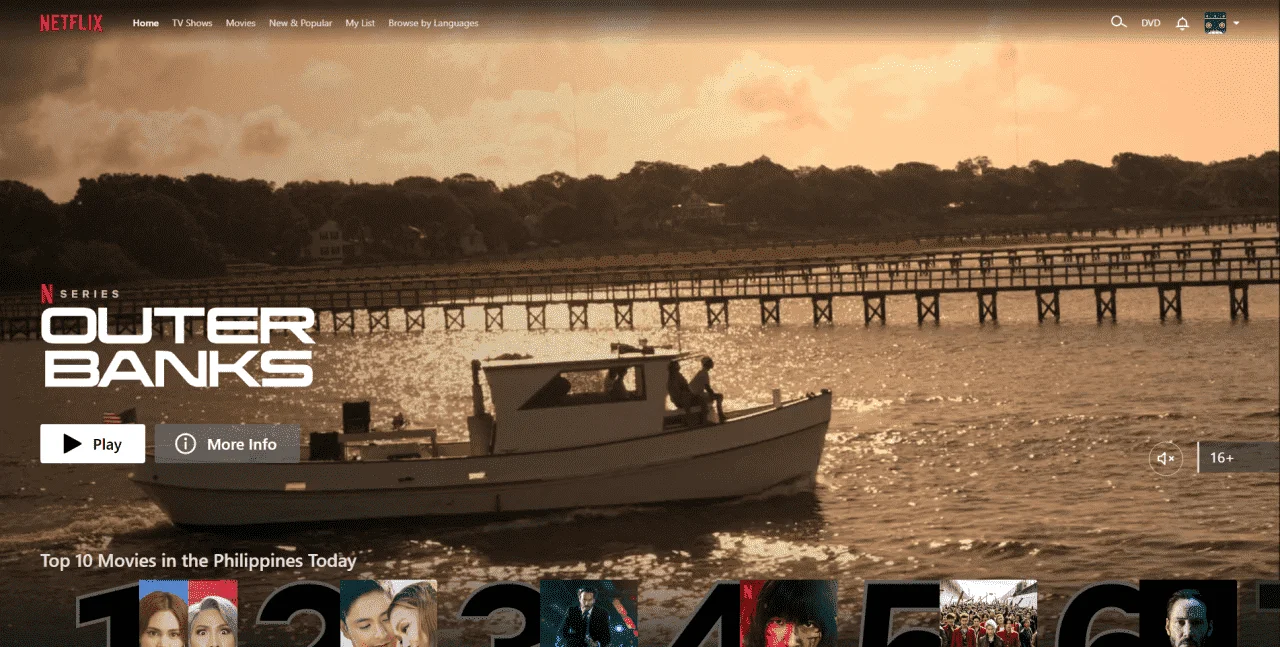This screenshot has width=1280, height=647.
Task: Go to the Home tab
Action: 146,23
